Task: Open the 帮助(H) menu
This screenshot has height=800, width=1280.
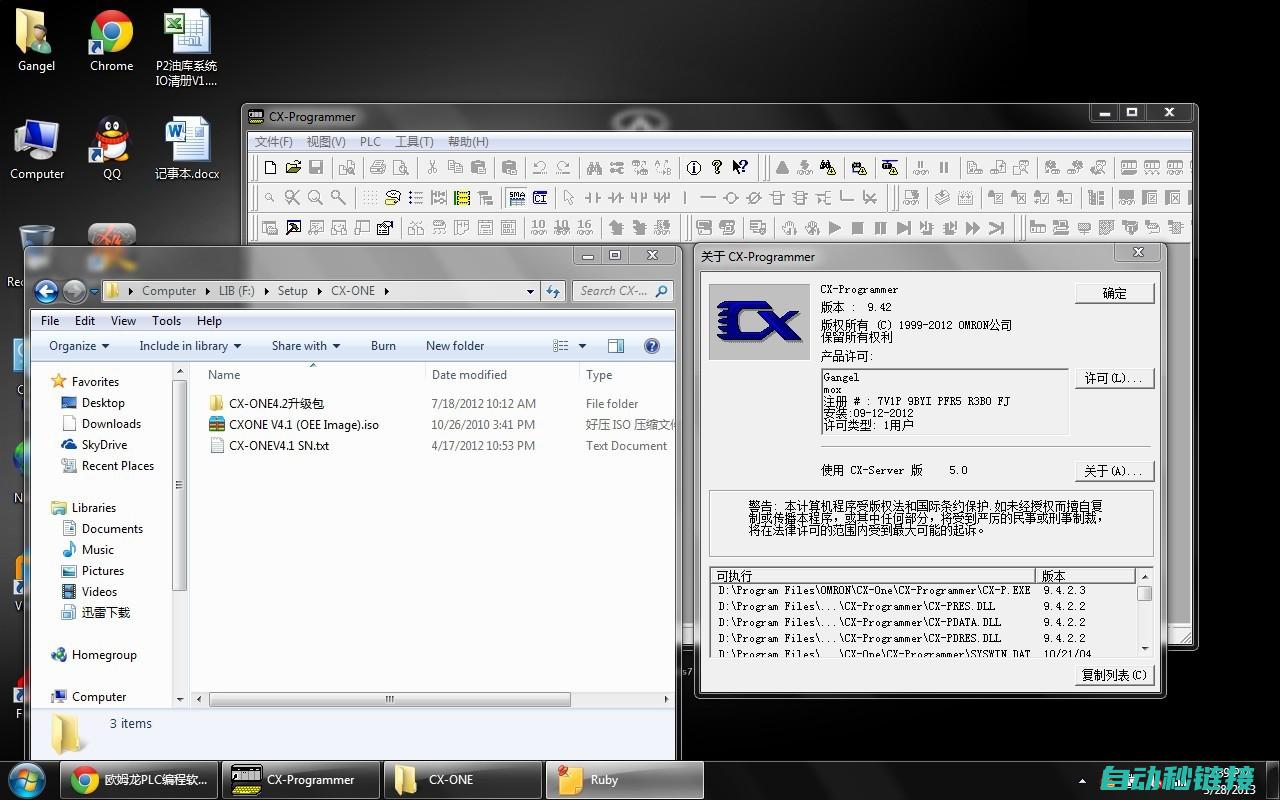Action: 468,142
